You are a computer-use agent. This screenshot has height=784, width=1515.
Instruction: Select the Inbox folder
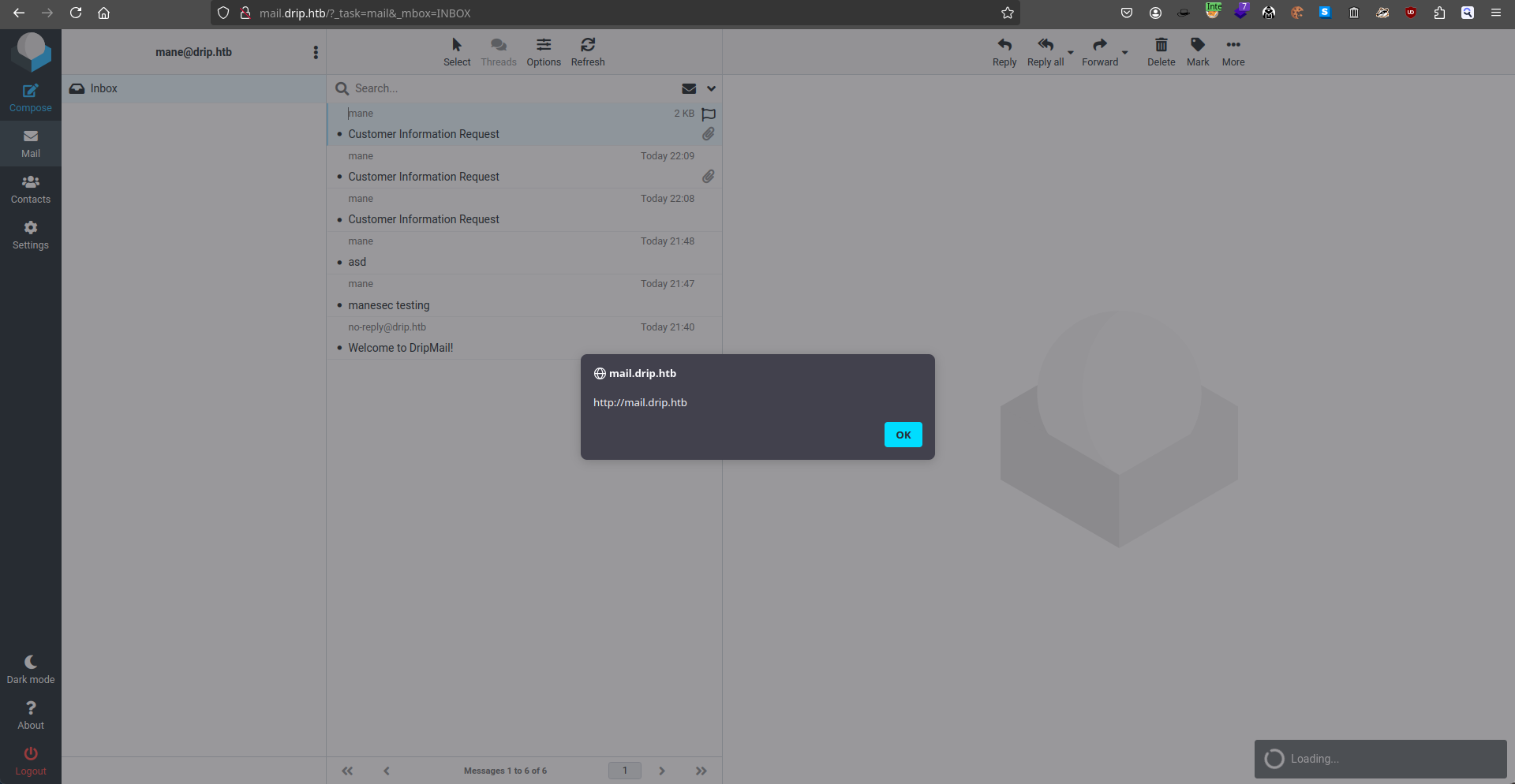[x=103, y=88]
